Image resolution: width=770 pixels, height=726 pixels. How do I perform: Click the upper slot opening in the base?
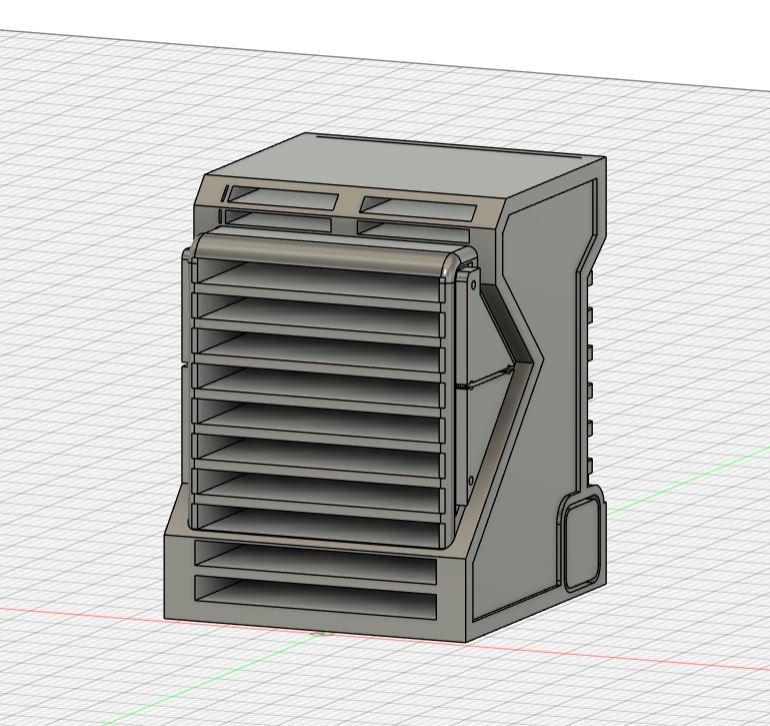coord(316,561)
